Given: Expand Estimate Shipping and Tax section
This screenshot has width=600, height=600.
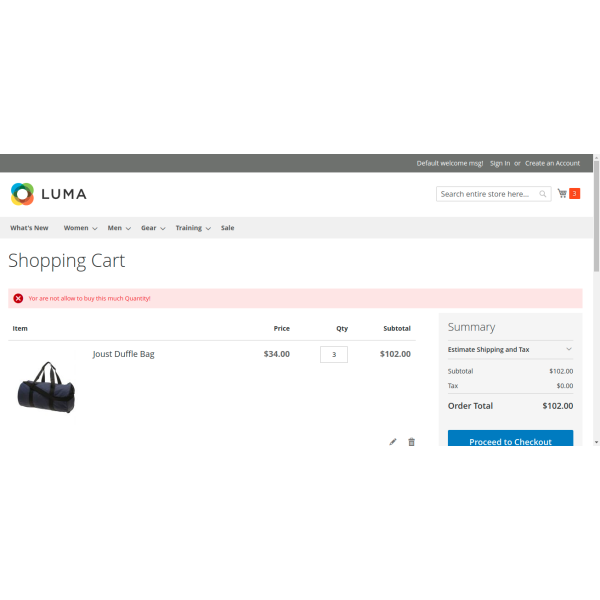Looking at the screenshot, I should [x=510, y=349].
